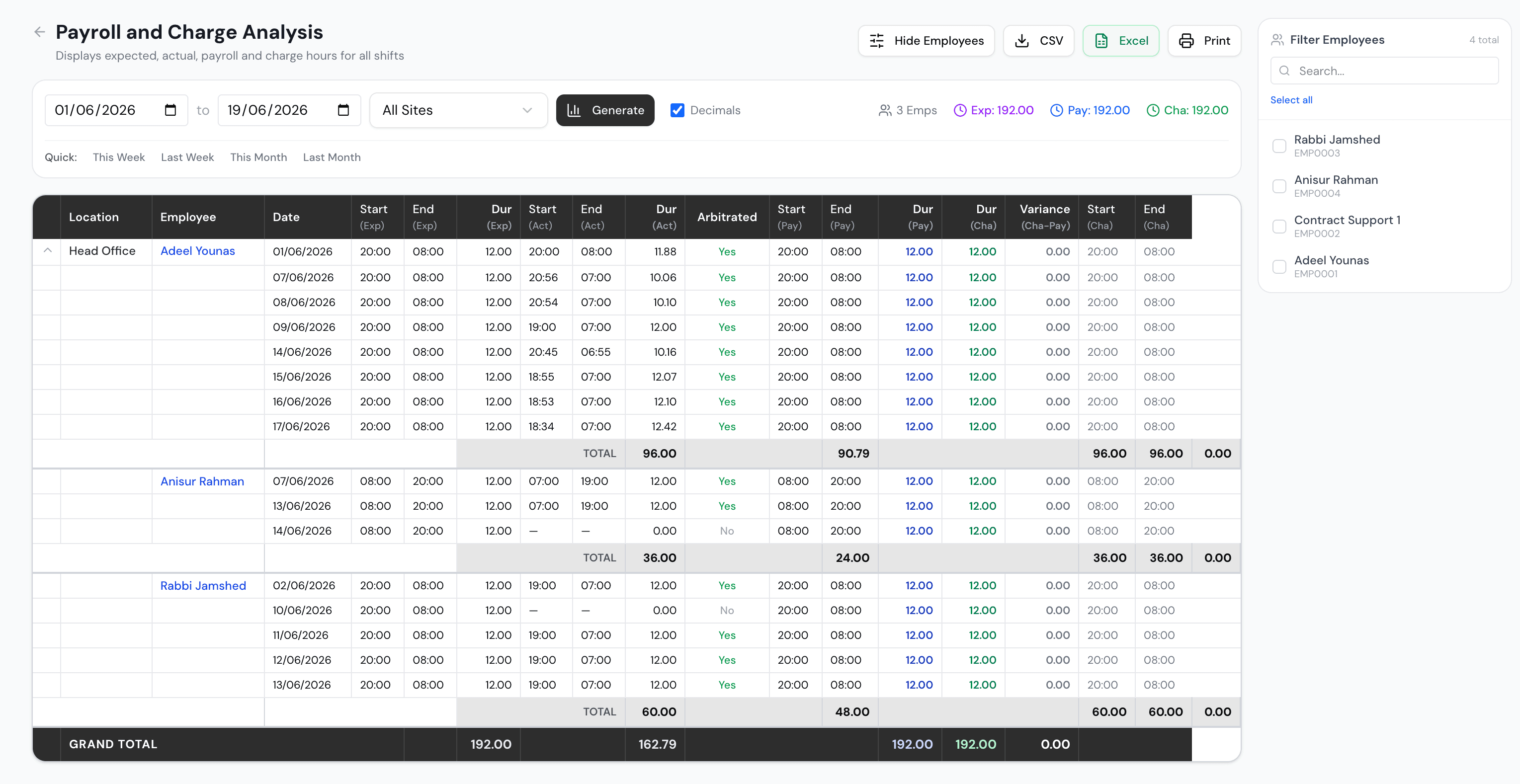The width and height of the screenshot is (1520, 784).
Task: Click the GRAND TOTAL label
Action: [113, 744]
